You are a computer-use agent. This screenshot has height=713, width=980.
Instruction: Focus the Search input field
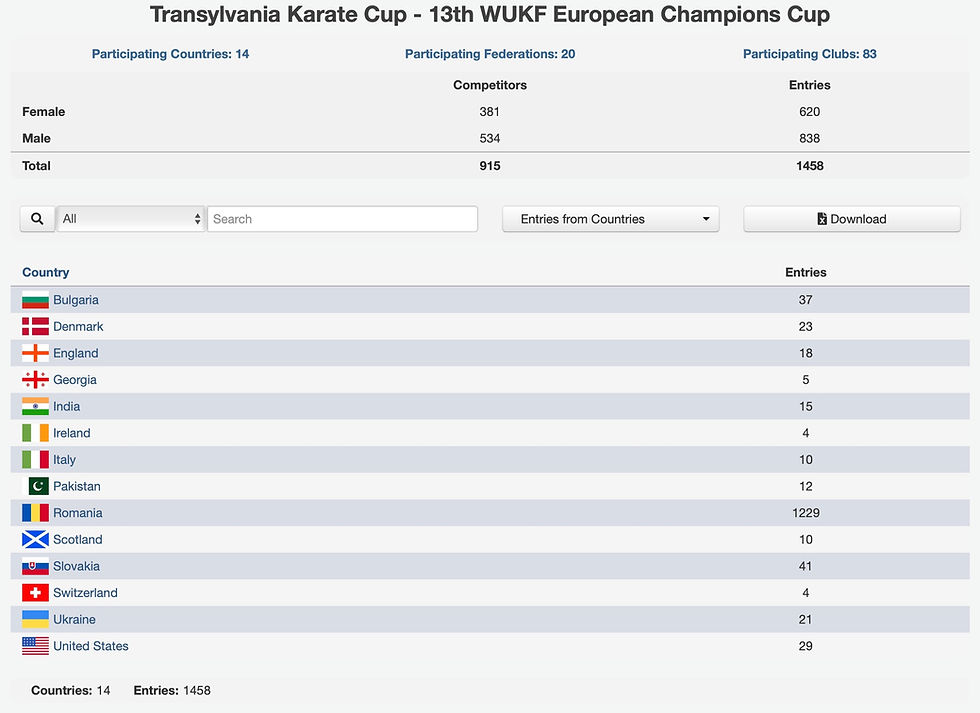342,219
